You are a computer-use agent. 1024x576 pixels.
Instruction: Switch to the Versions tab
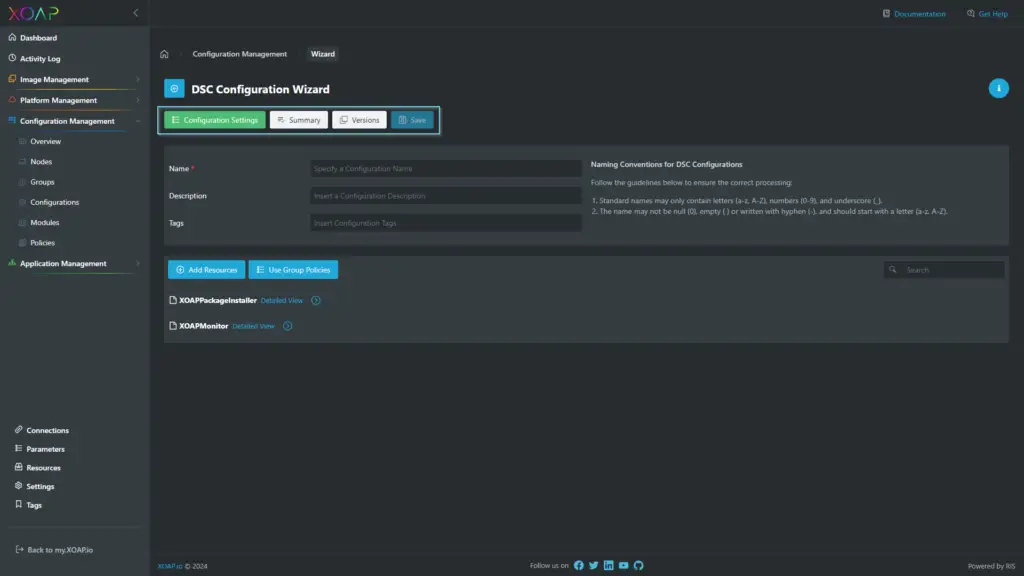[359, 120]
